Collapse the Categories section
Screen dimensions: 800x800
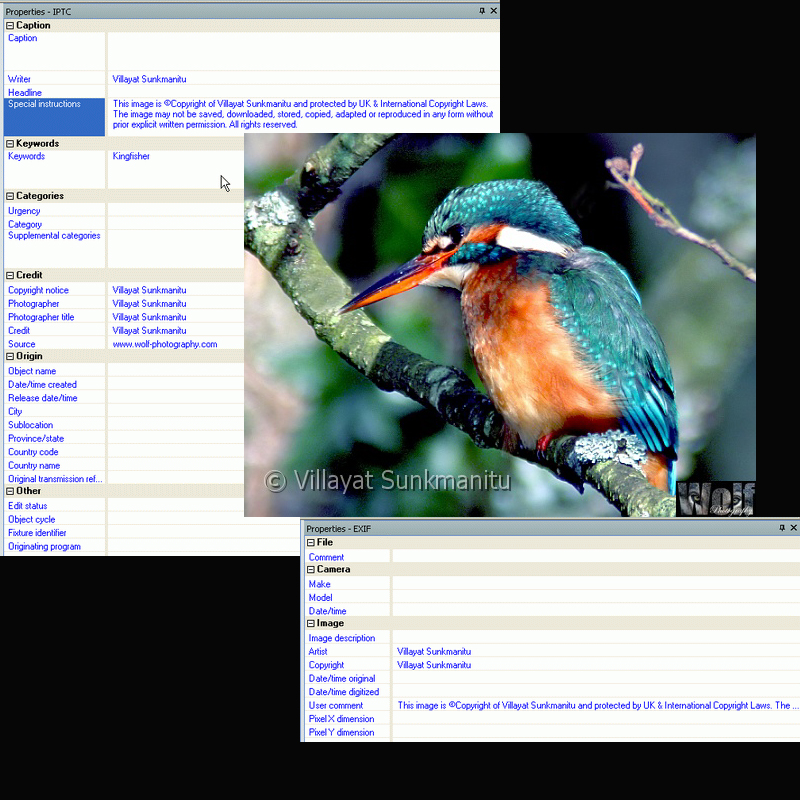(10, 196)
